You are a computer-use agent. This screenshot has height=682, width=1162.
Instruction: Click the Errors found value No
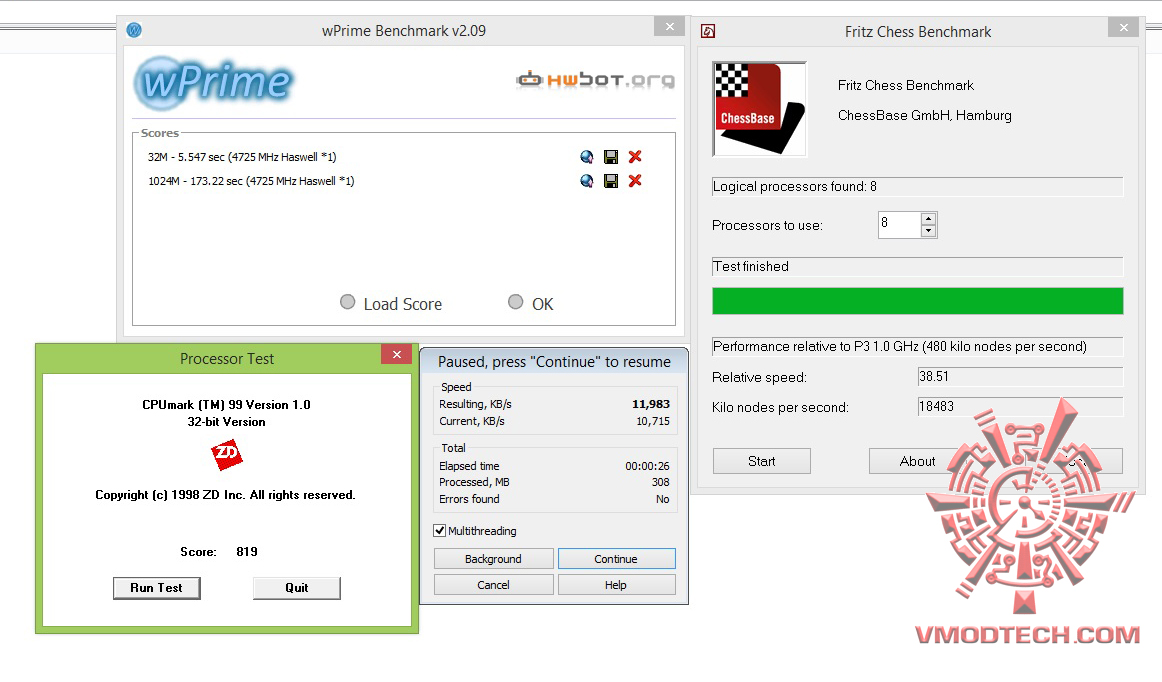point(663,500)
